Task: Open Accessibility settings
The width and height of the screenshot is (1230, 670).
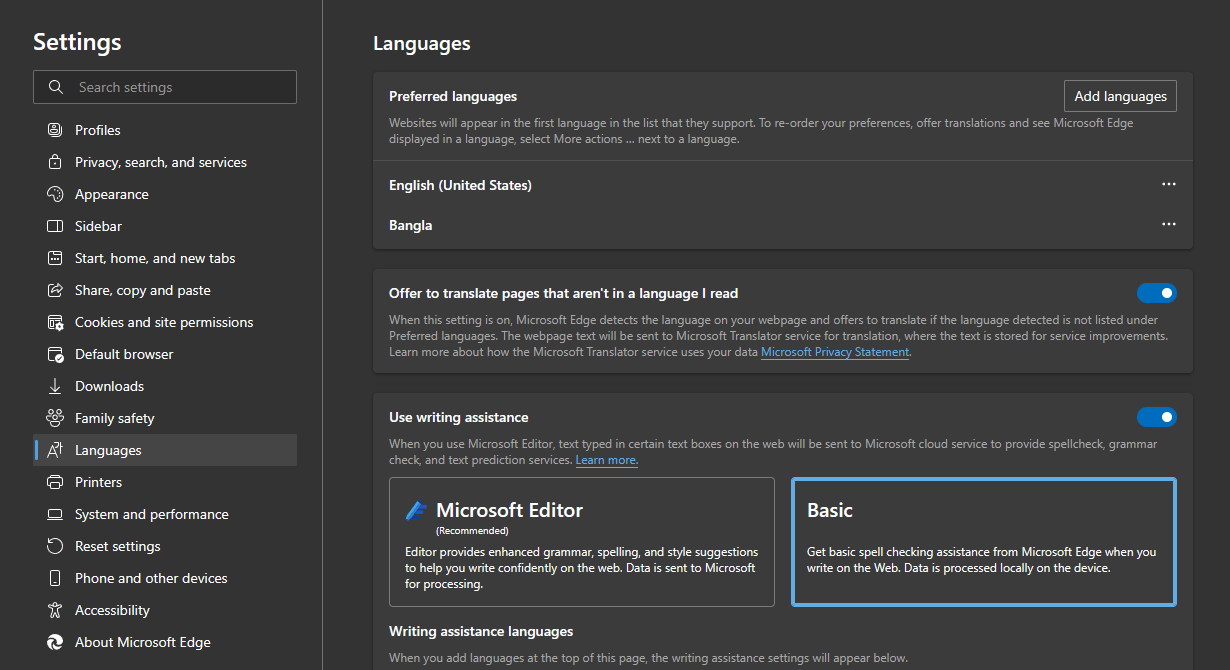Action: coord(165,610)
